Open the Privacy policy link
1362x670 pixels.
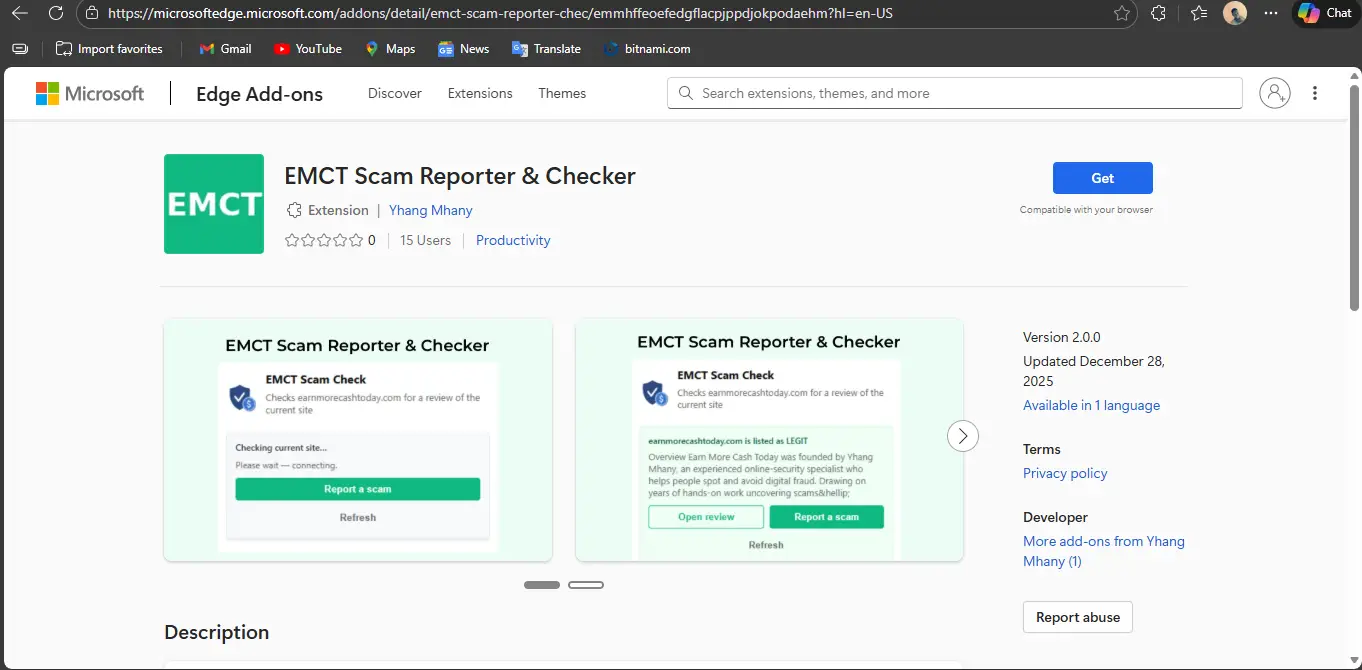[x=1065, y=473]
